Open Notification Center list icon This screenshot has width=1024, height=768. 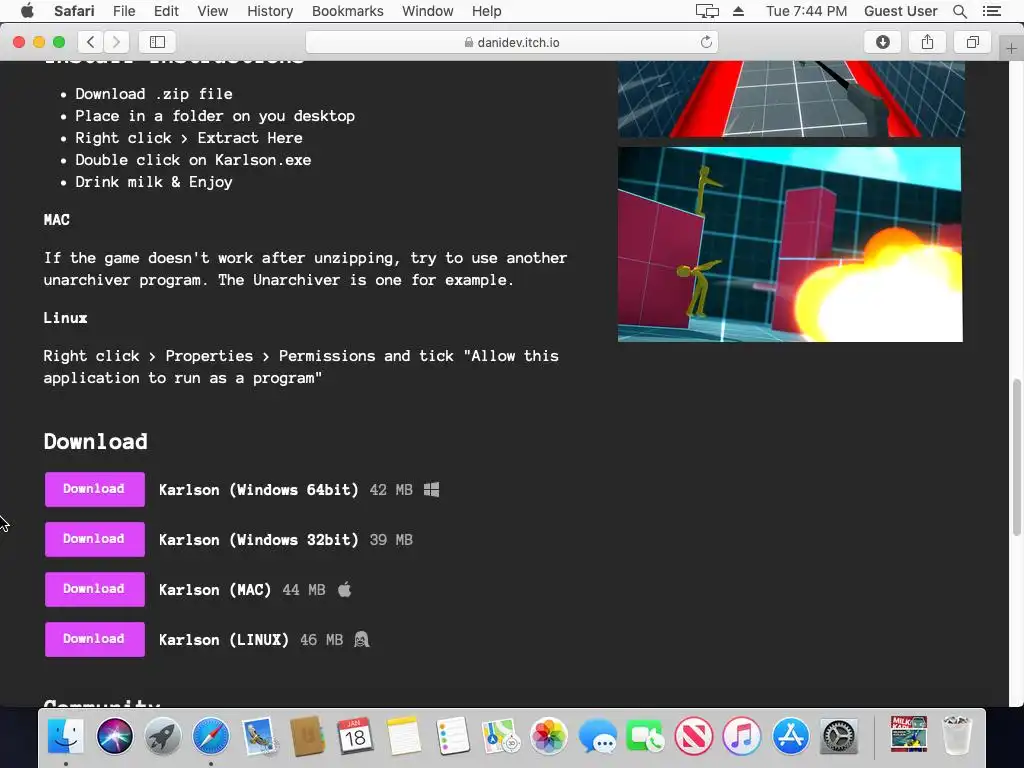click(991, 11)
